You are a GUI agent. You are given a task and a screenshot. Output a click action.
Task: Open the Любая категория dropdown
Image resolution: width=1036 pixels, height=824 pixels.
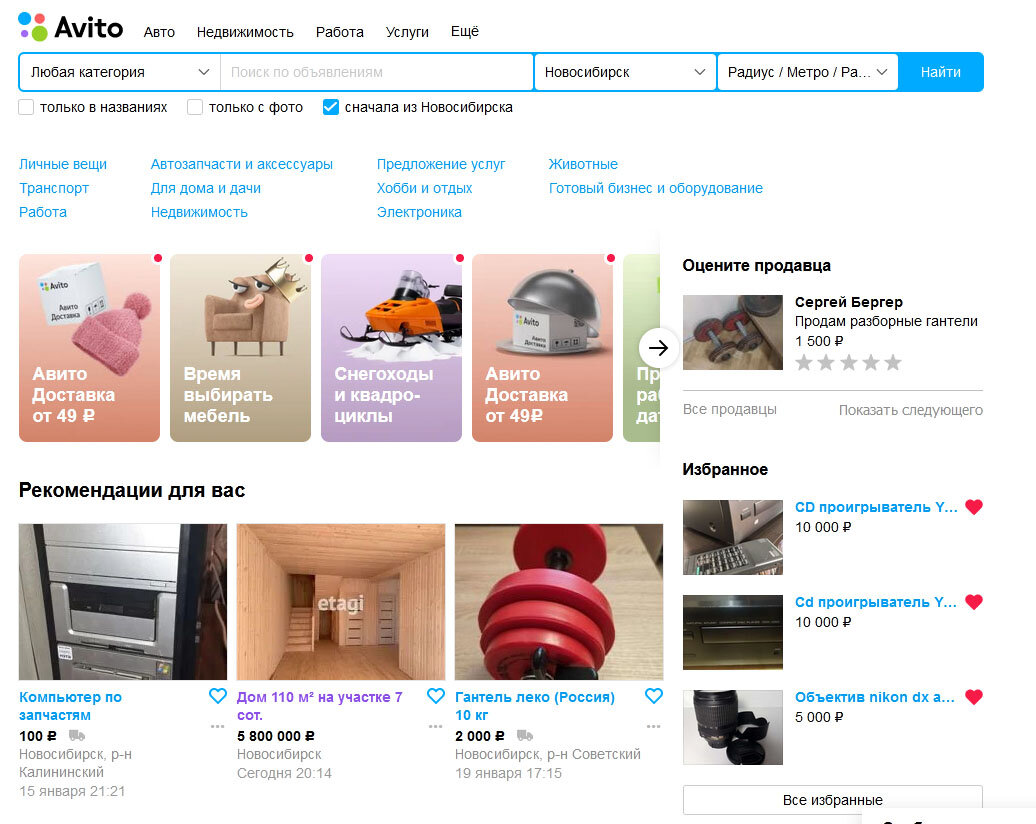[x=120, y=72]
